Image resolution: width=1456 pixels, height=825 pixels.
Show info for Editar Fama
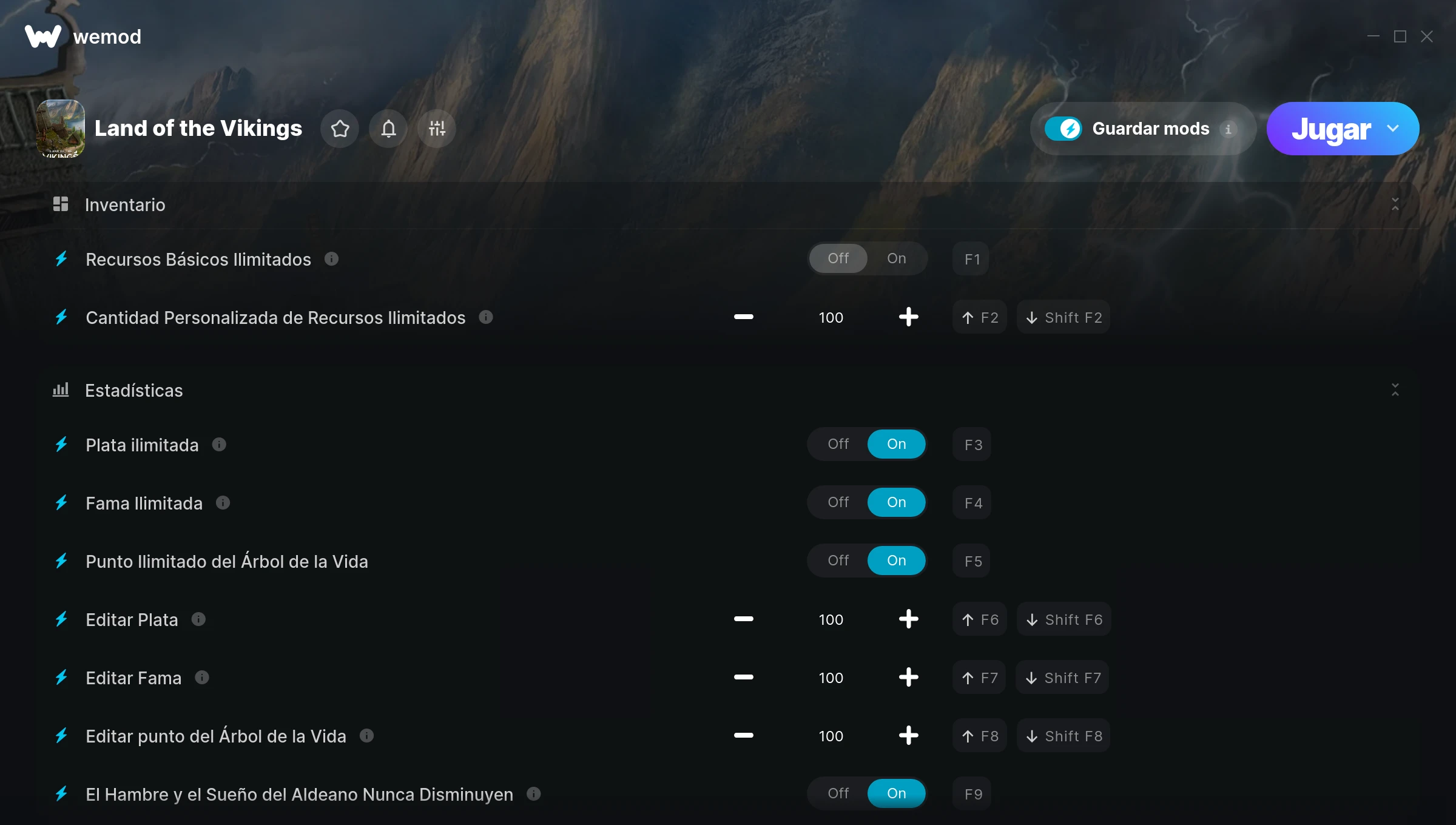click(x=202, y=678)
